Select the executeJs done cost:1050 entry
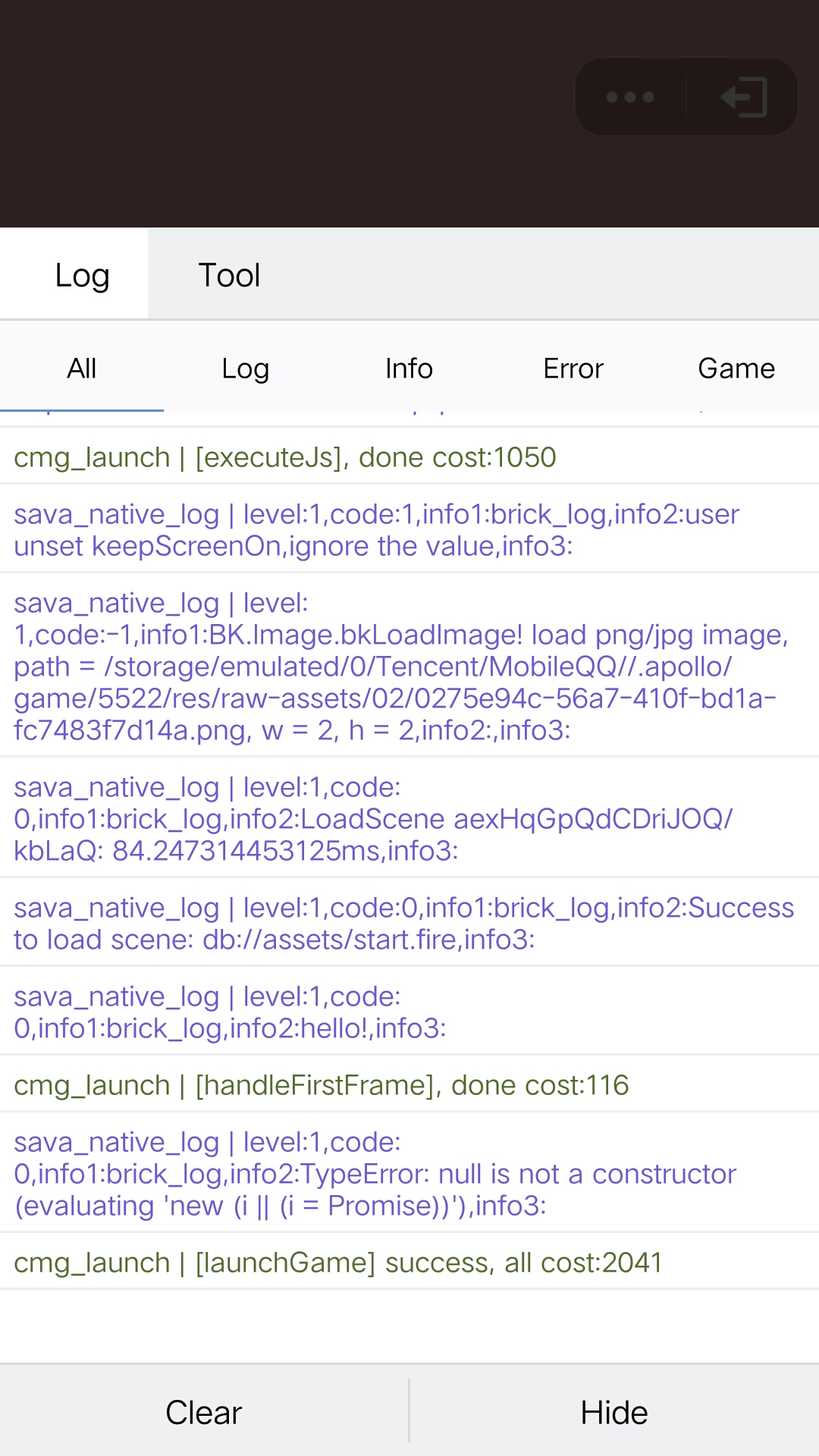 [x=285, y=457]
